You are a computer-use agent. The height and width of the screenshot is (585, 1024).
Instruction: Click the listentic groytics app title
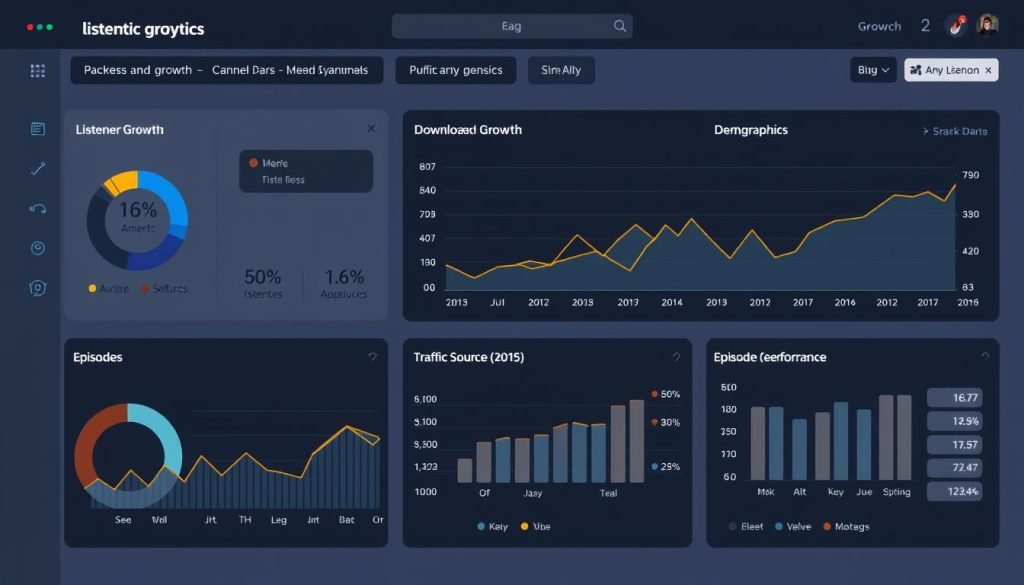[143, 29]
